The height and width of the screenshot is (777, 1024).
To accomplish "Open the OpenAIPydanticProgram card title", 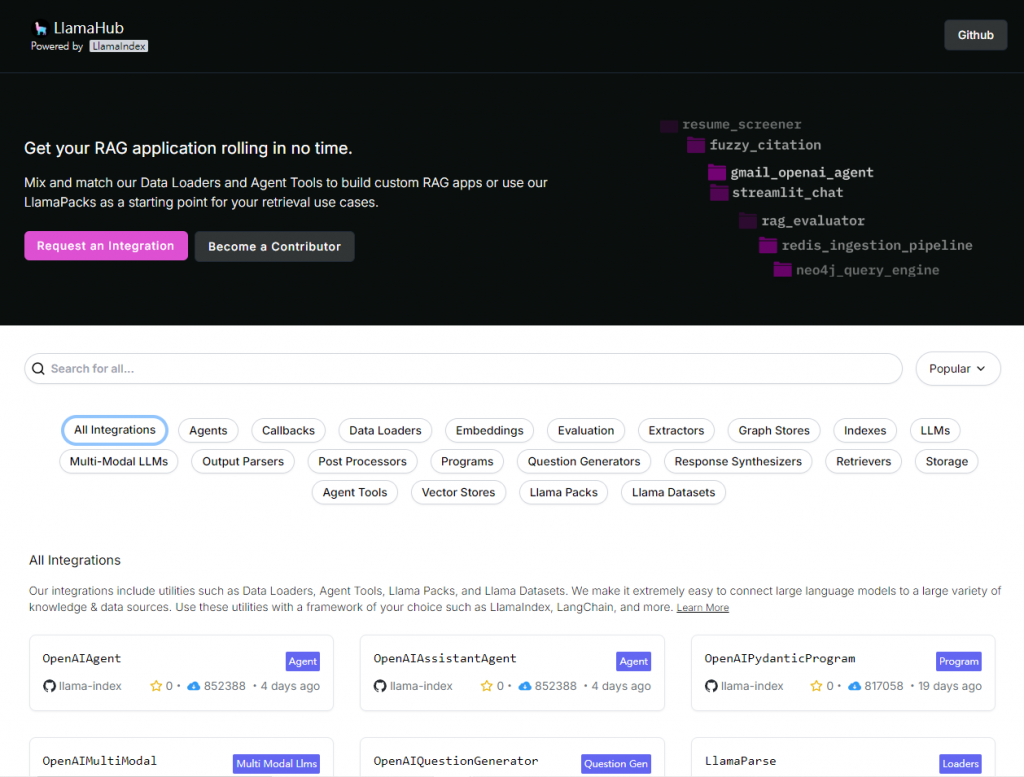I will tap(780, 658).
